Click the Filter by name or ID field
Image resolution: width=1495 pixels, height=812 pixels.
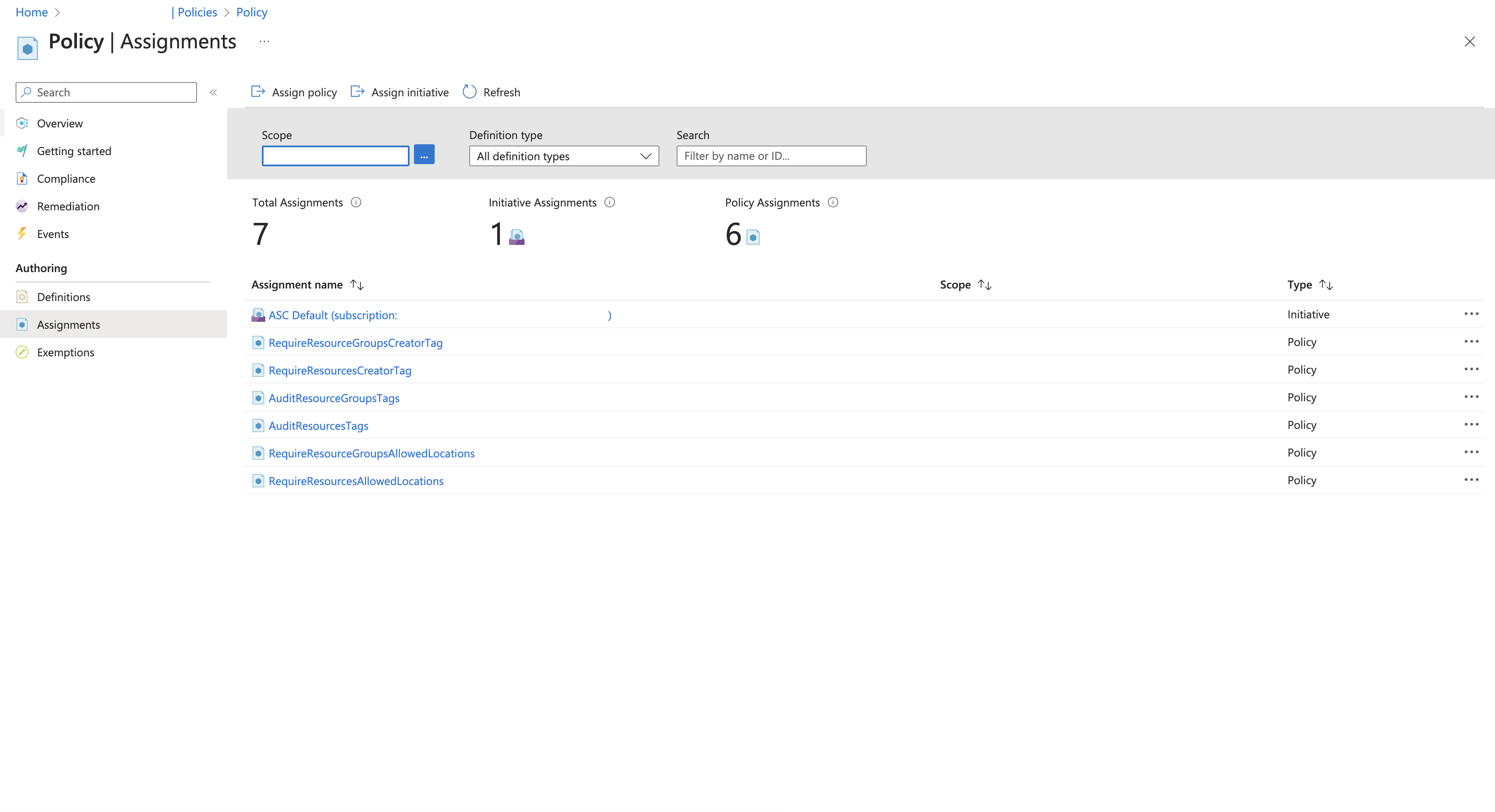point(771,156)
